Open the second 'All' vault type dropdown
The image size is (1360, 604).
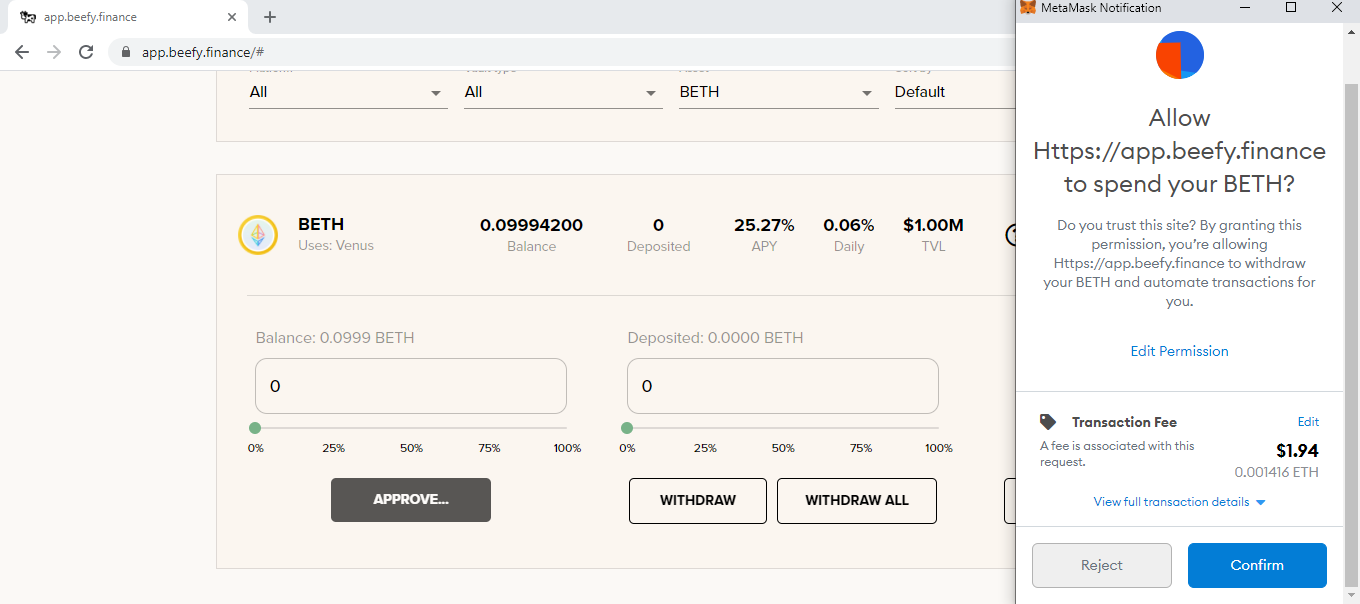click(x=563, y=92)
